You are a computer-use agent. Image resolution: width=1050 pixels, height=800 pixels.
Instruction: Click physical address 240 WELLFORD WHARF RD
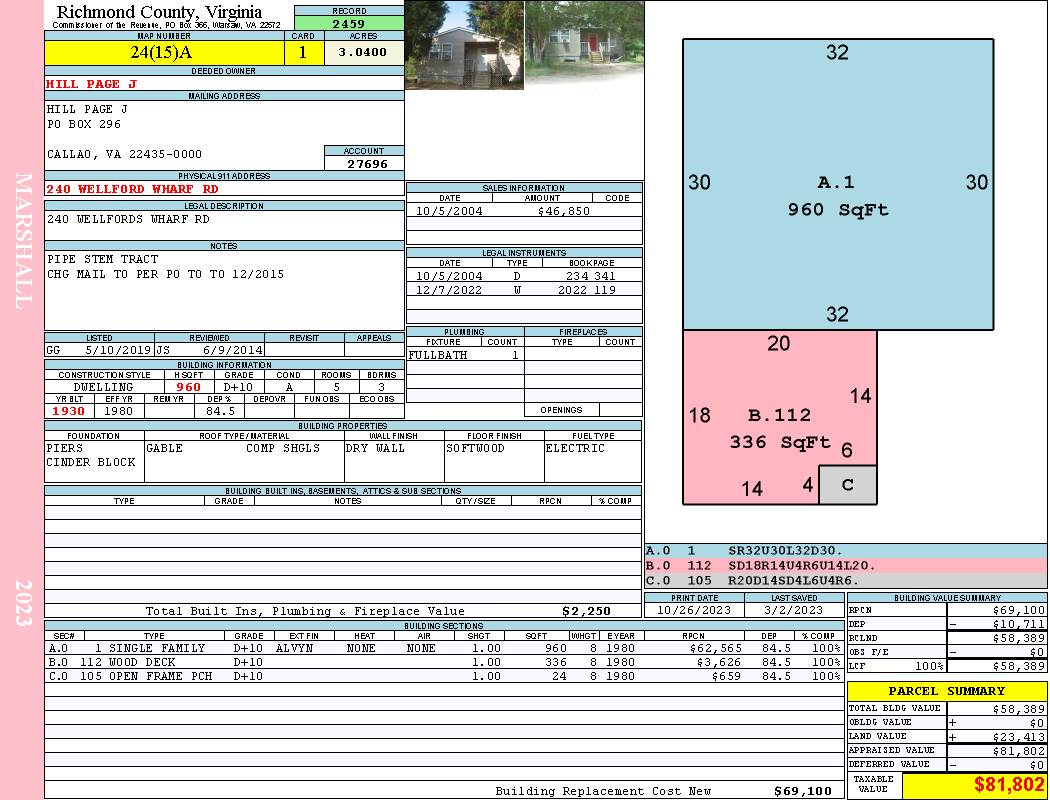132,189
